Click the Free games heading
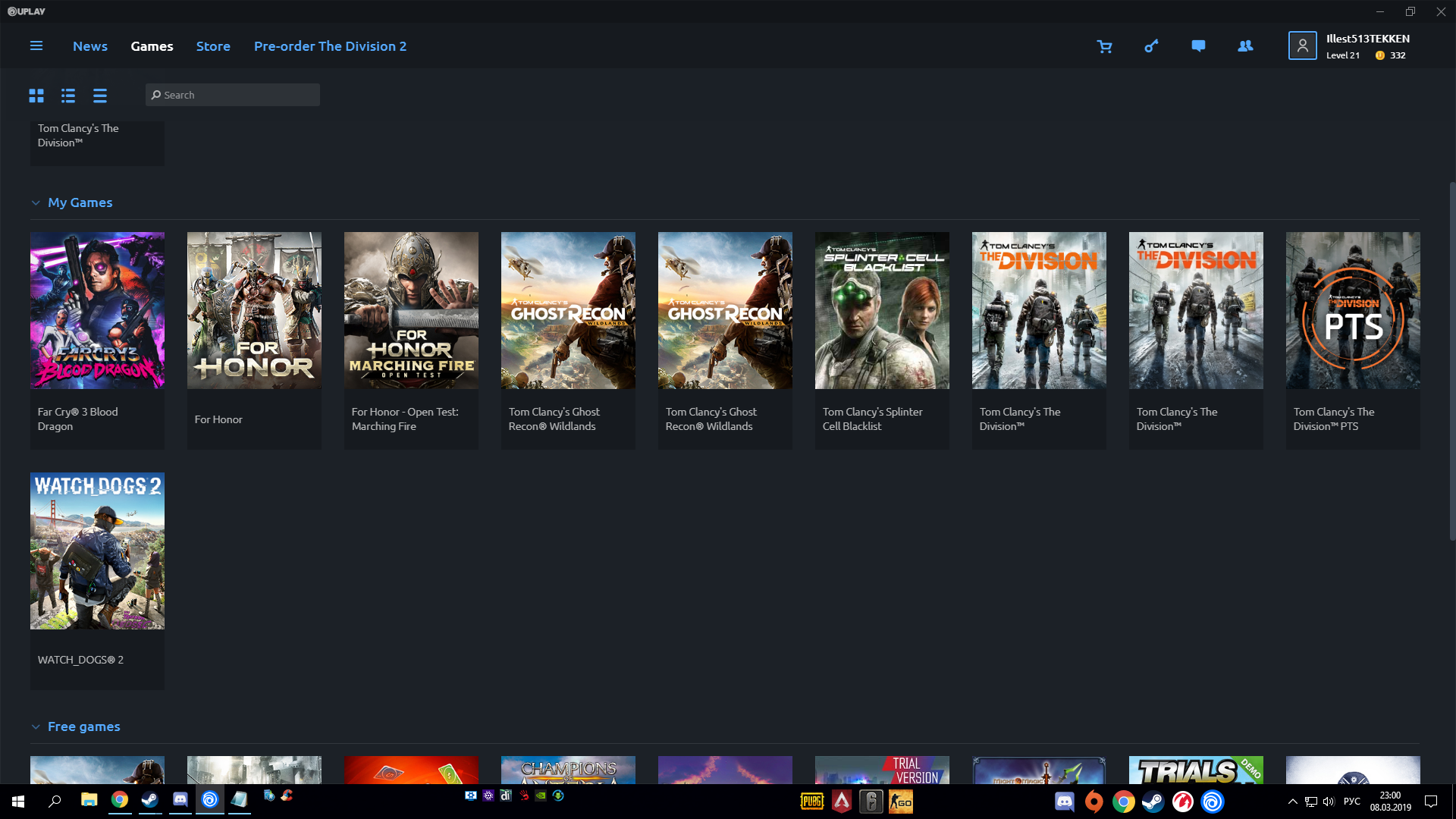This screenshot has height=819, width=1456. [83, 726]
